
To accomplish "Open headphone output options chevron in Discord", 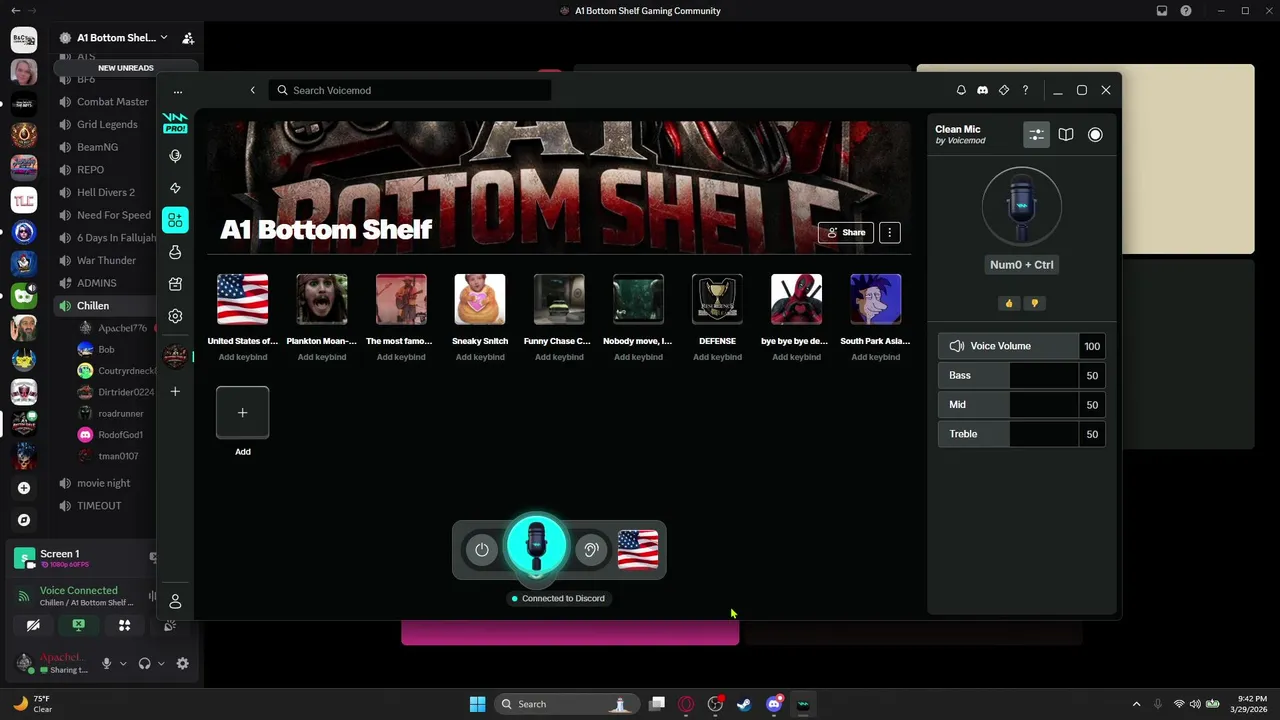I will 161,663.
